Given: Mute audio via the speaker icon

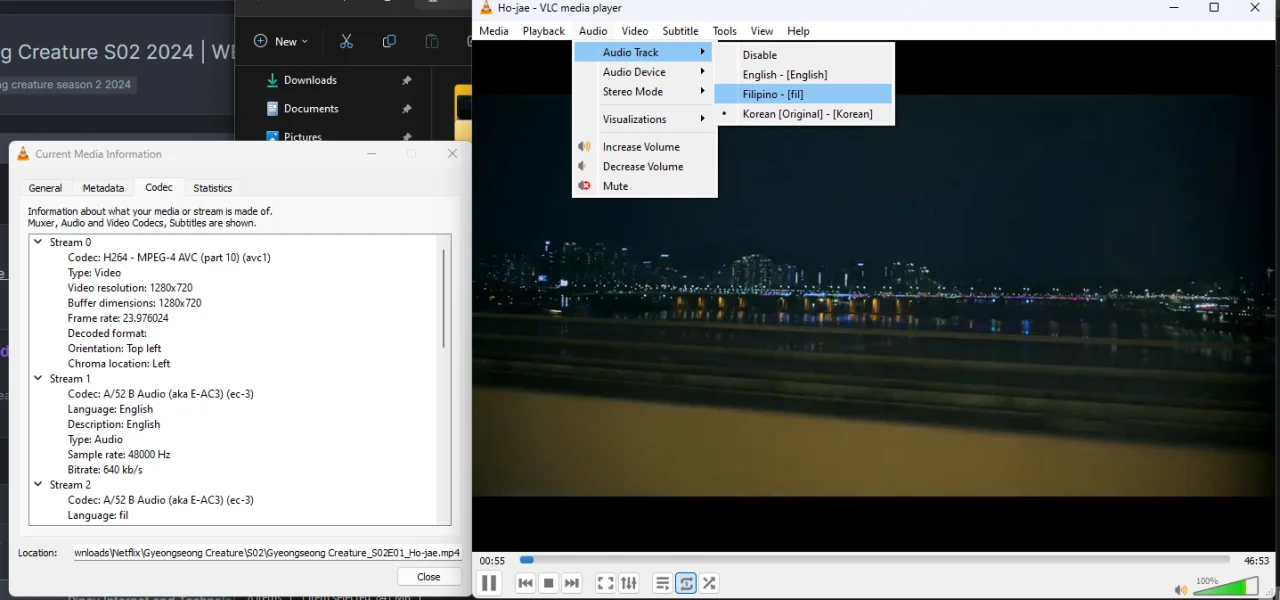Looking at the screenshot, I should coord(1181,590).
